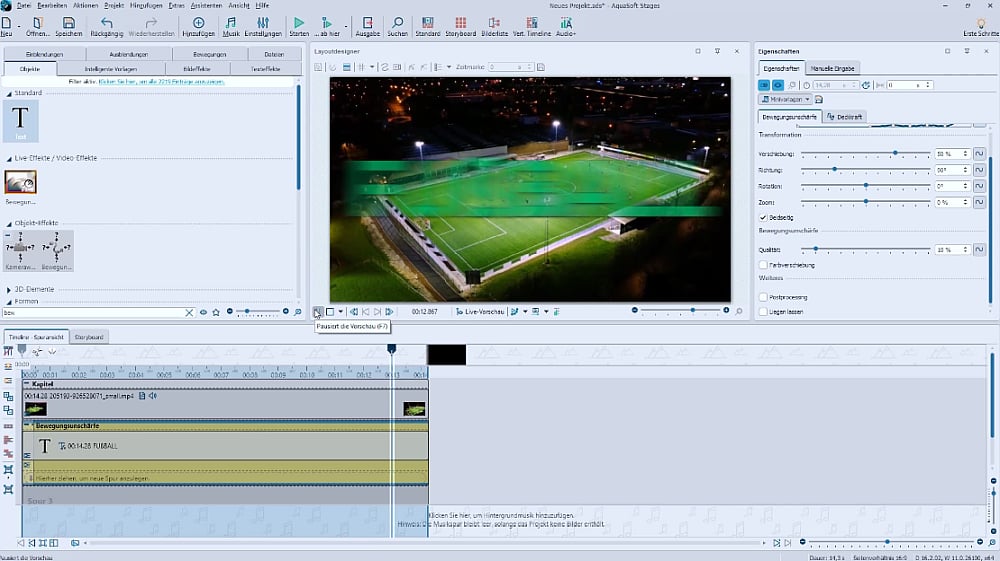Open the Extras menu
The width and height of the screenshot is (1000, 561).
tap(177, 5)
